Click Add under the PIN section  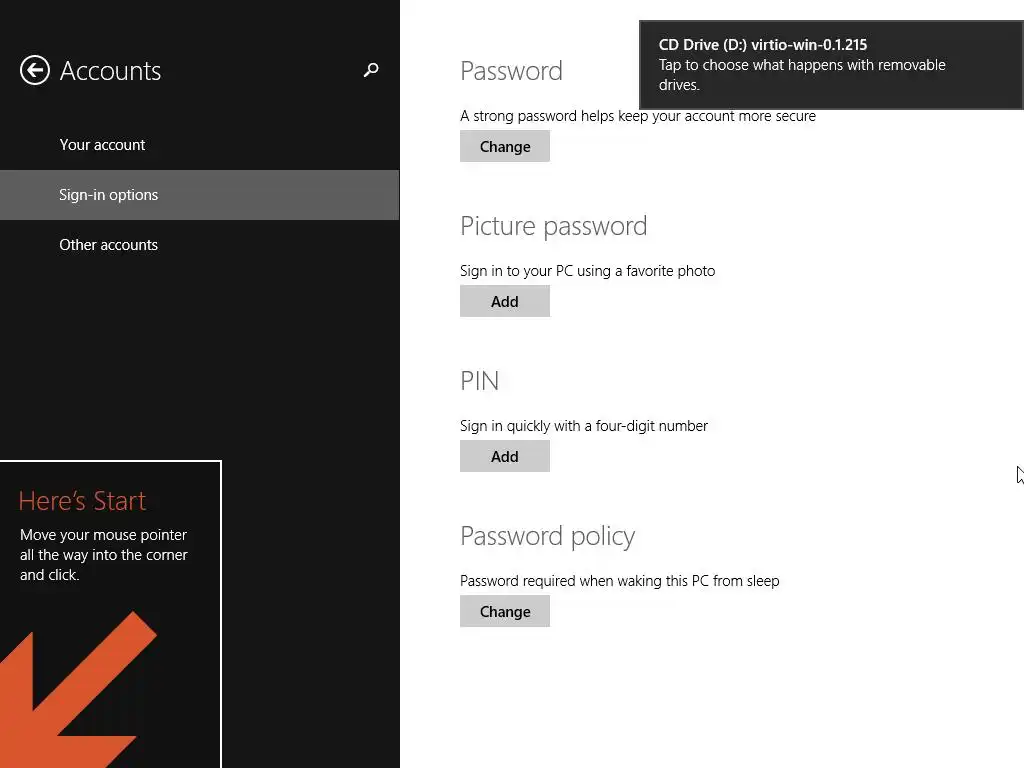tap(504, 456)
